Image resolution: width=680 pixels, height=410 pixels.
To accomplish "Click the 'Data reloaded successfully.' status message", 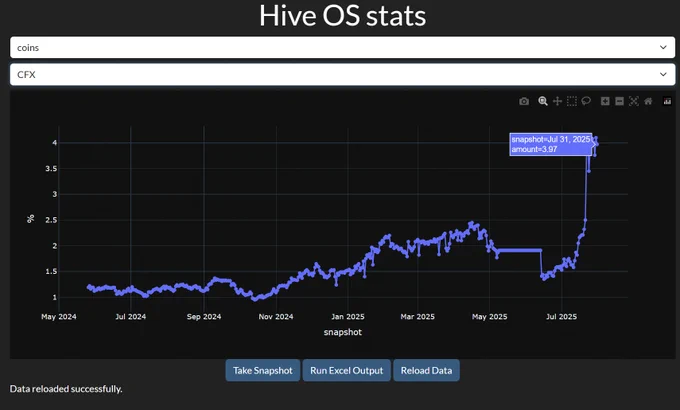I will [66, 389].
